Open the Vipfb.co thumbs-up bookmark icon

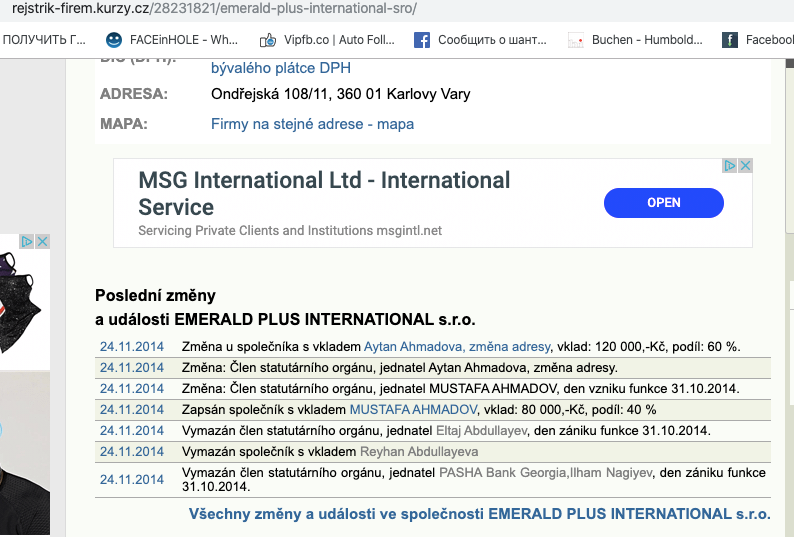pos(267,40)
